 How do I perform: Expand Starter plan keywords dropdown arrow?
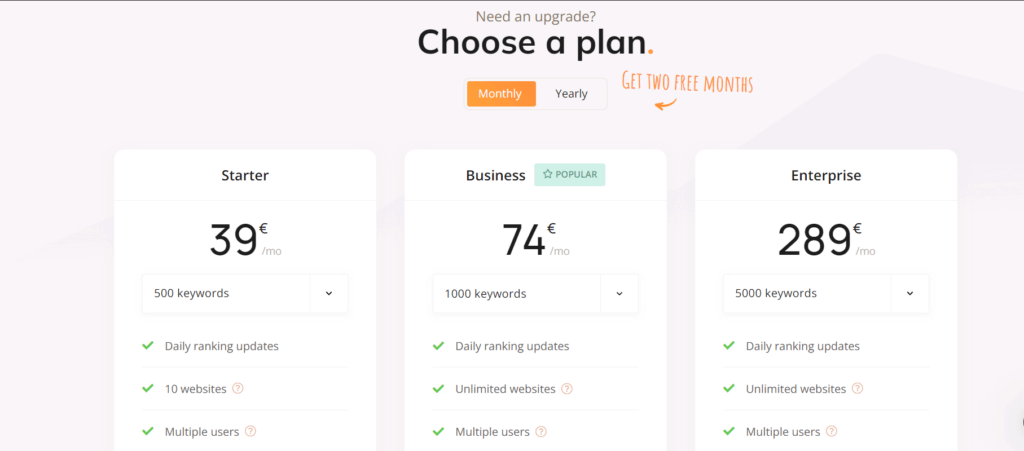click(328, 294)
